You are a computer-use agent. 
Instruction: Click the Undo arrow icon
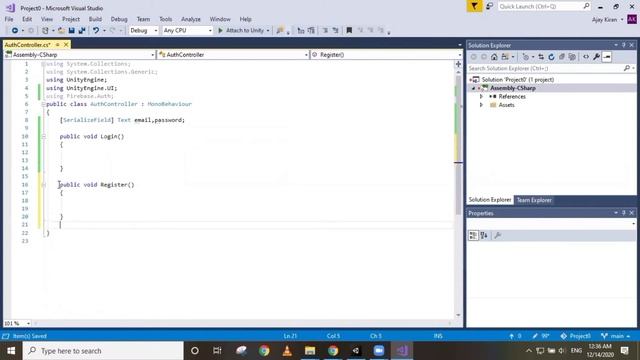96,31
